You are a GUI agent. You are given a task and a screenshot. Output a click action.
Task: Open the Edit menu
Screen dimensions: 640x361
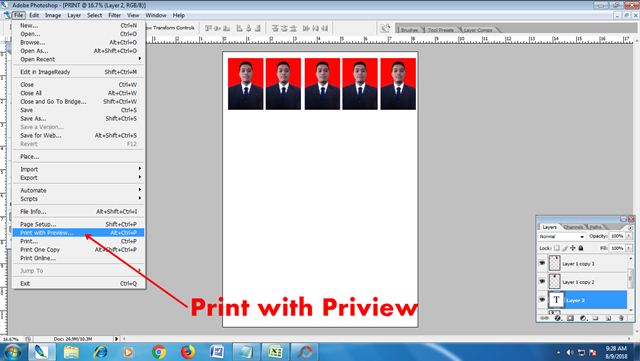(x=34, y=15)
